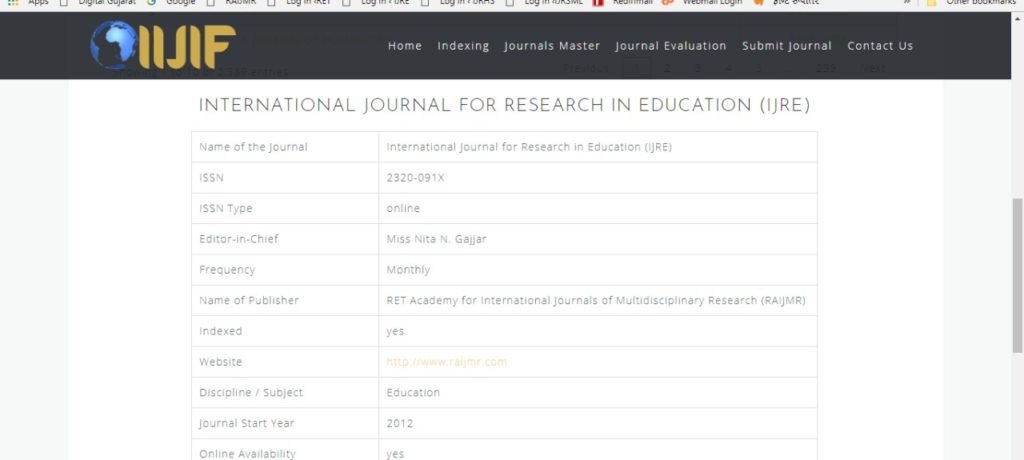Open the Other bookmarks folder in browser
Screen dimensions: 1024x460
coord(973,3)
